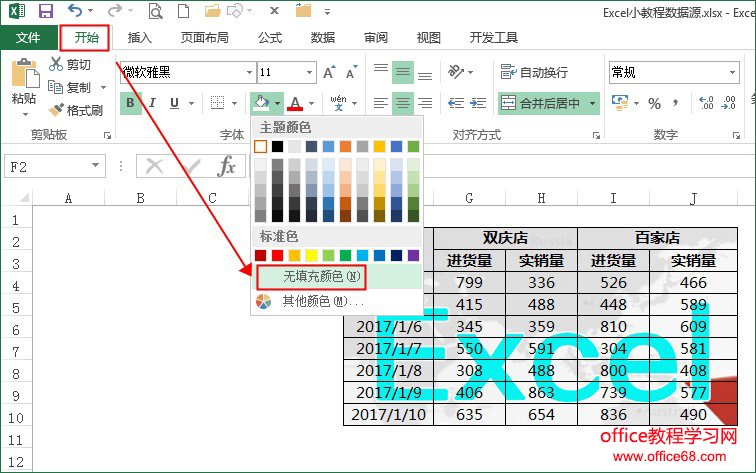The image size is (756, 473).
Task: Click the Redo arrow icon
Action: (x=114, y=10)
